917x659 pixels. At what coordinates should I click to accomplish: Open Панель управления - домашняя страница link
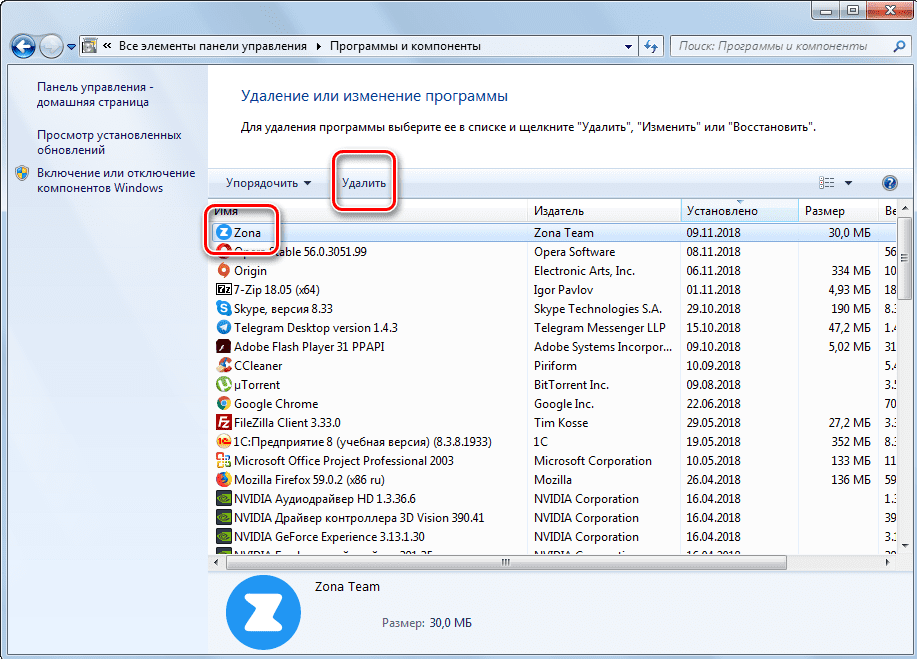click(x=95, y=94)
